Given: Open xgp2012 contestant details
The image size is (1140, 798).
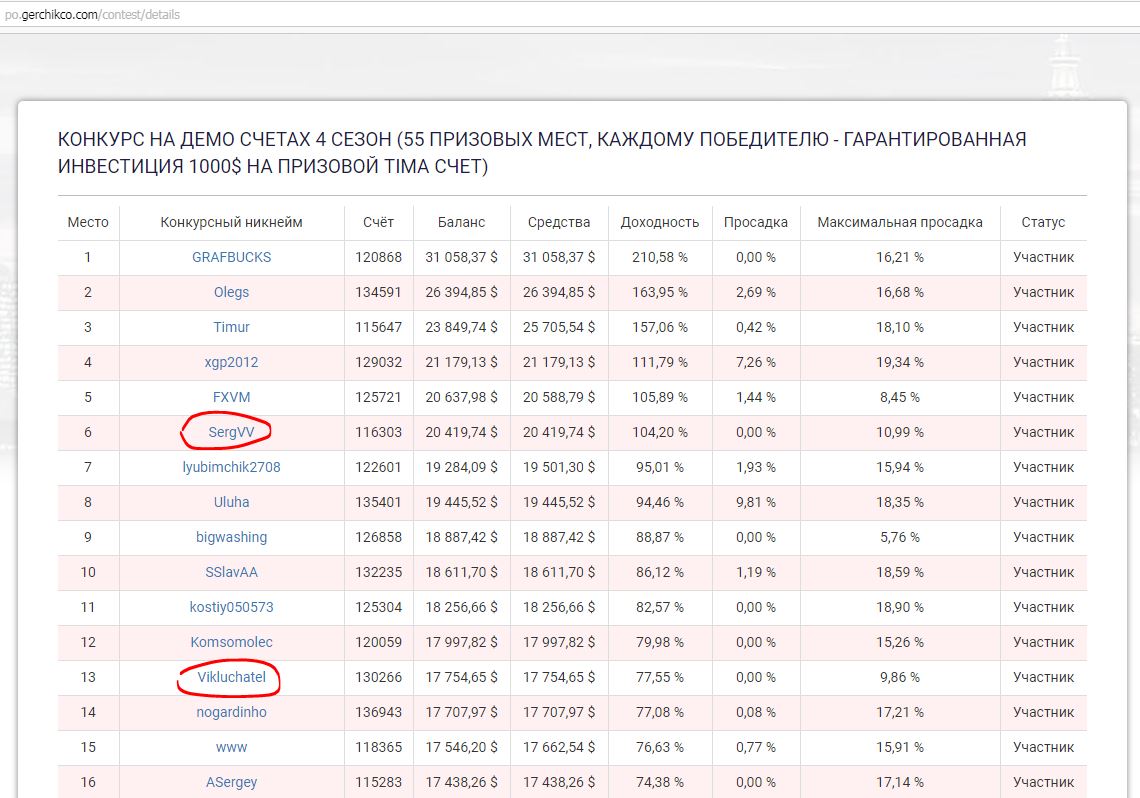Looking at the screenshot, I should click(231, 362).
